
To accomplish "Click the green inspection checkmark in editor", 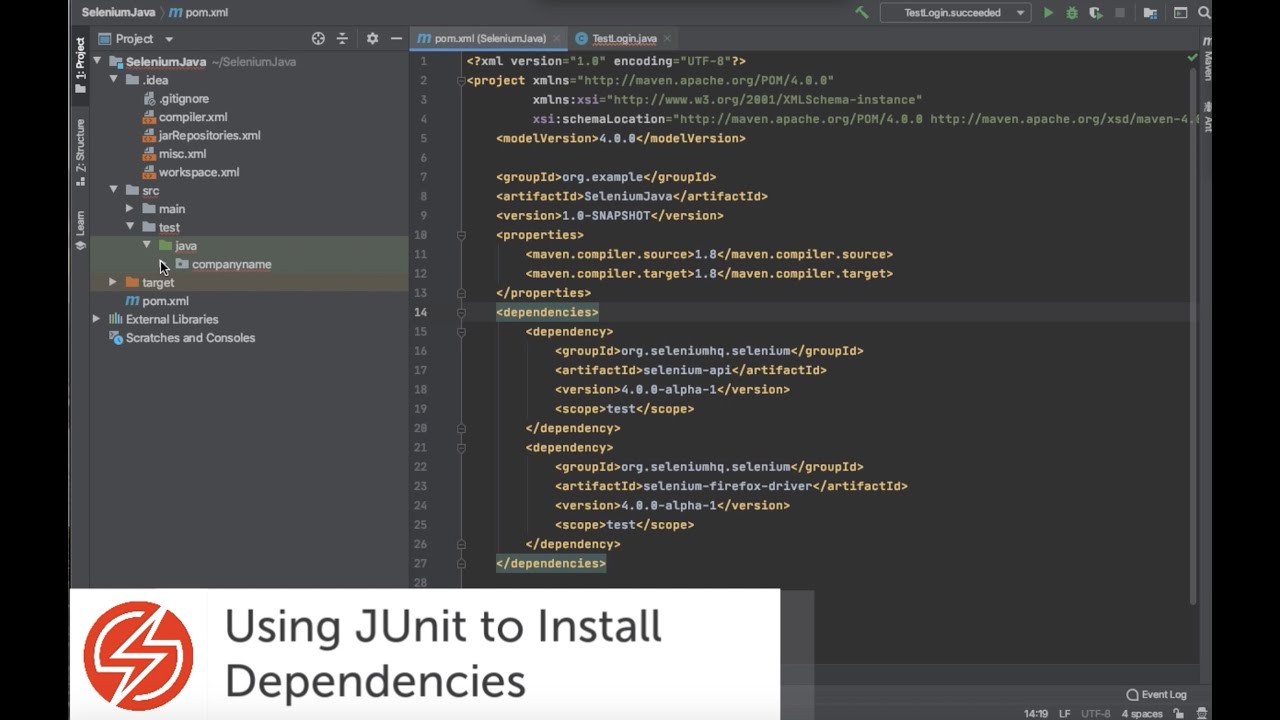I will point(1192,60).
